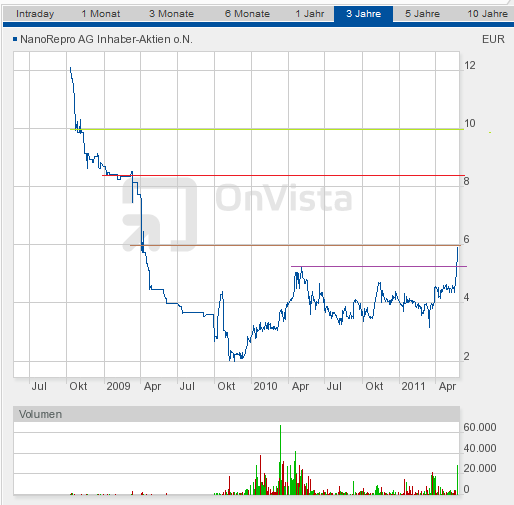Image resolution: width=514 pixels, height=505 pixels.
Task: Click the purple horizontal line near 5
Action: point(379,266)
